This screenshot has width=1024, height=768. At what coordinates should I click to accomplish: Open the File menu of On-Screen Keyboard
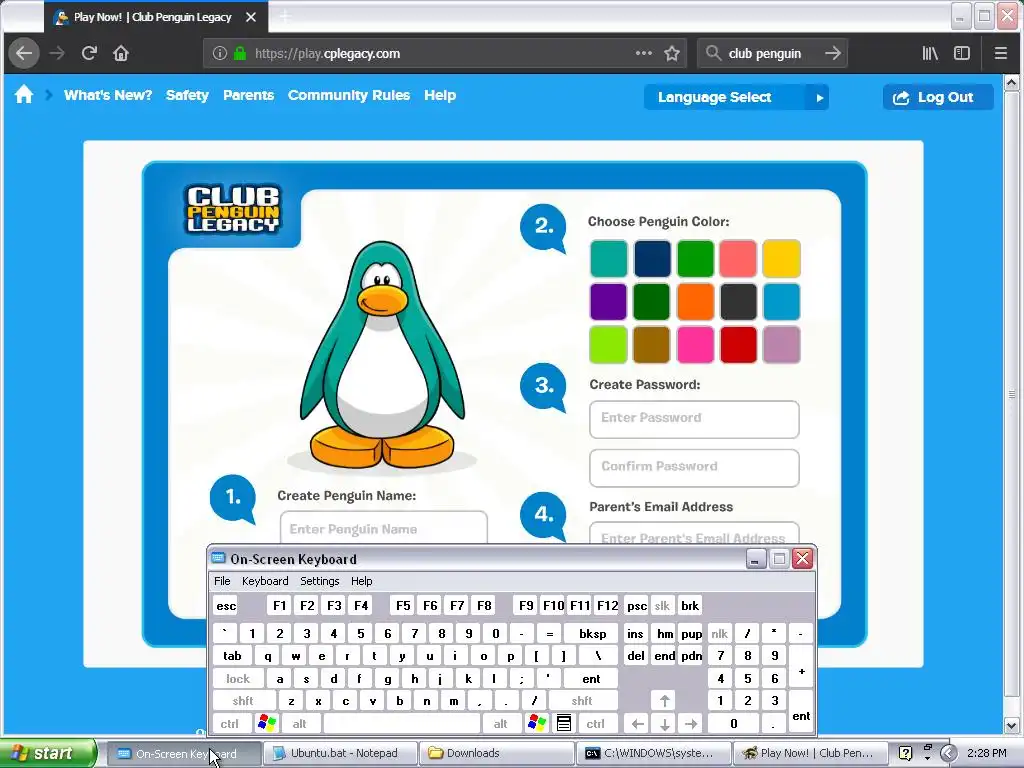[x=222, y=581]
